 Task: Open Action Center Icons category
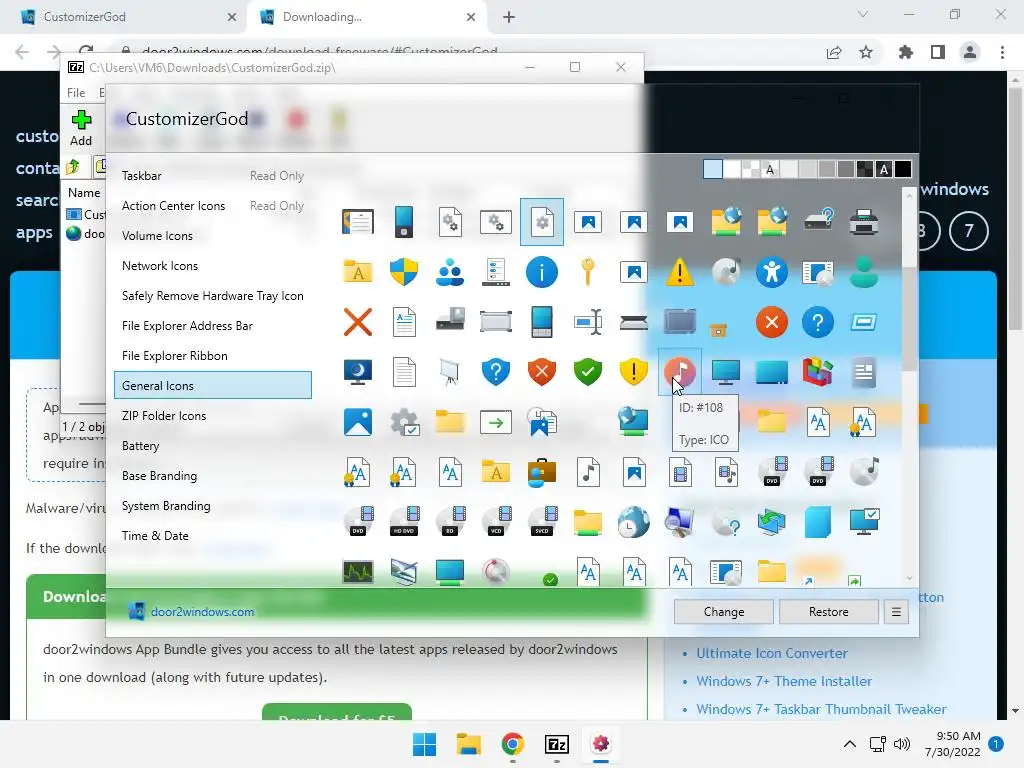pos(213,206)
